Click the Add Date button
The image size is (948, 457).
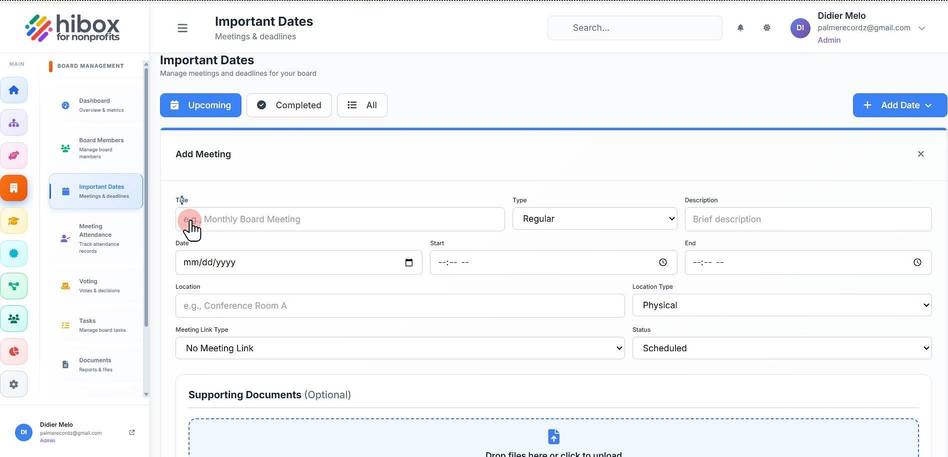point(900,105)
